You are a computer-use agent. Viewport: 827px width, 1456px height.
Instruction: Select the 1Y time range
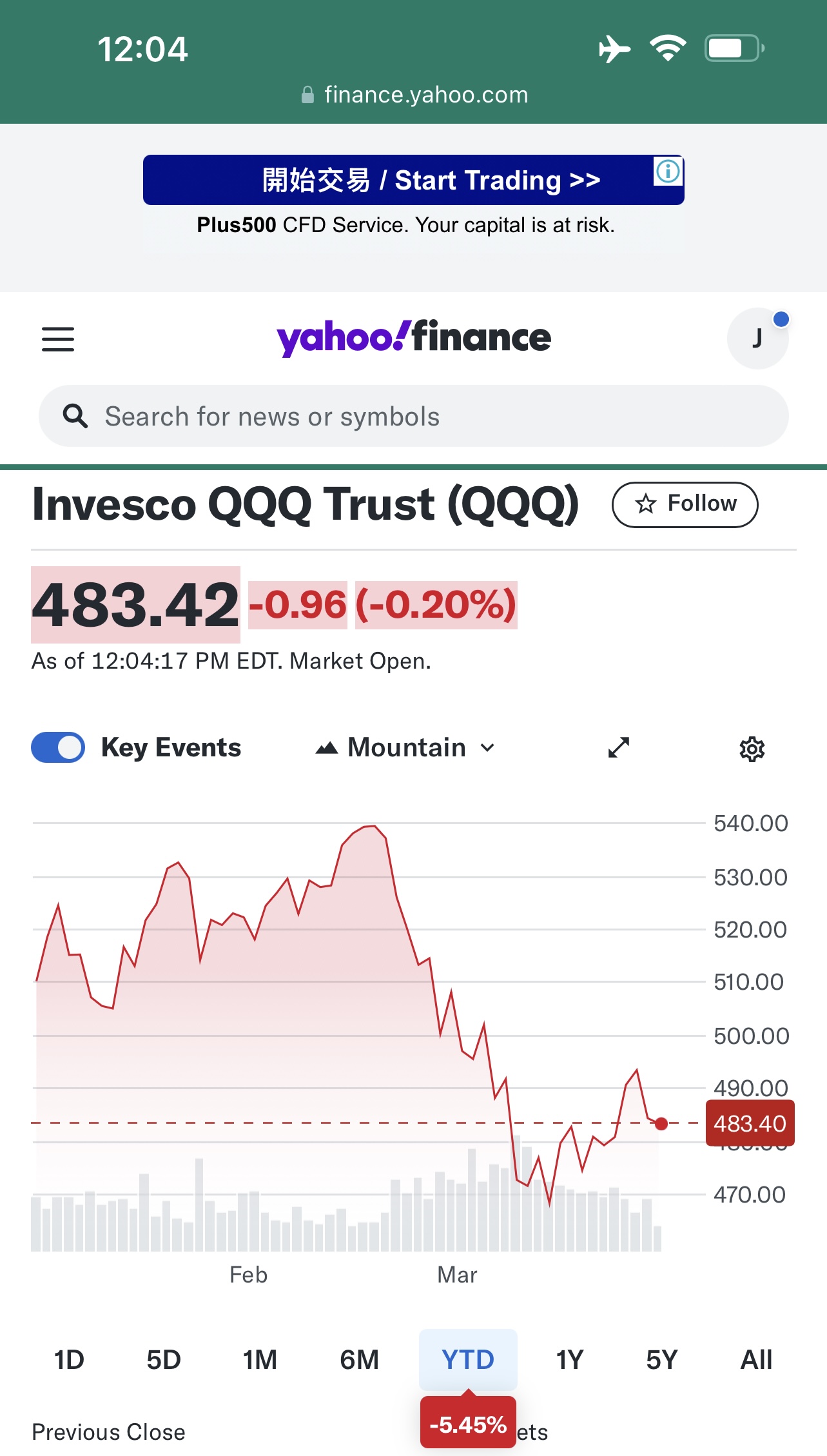(569, 1359)
